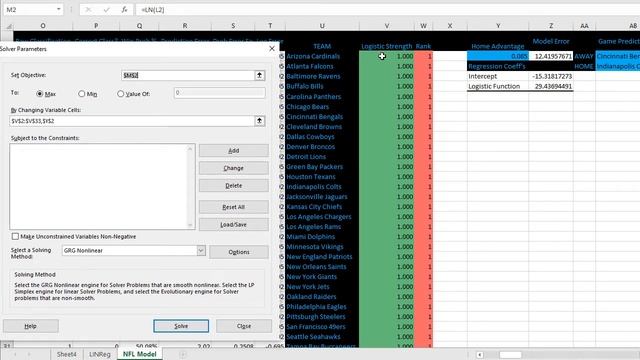Select the NFL Model sheet tab

pos(140,354)
